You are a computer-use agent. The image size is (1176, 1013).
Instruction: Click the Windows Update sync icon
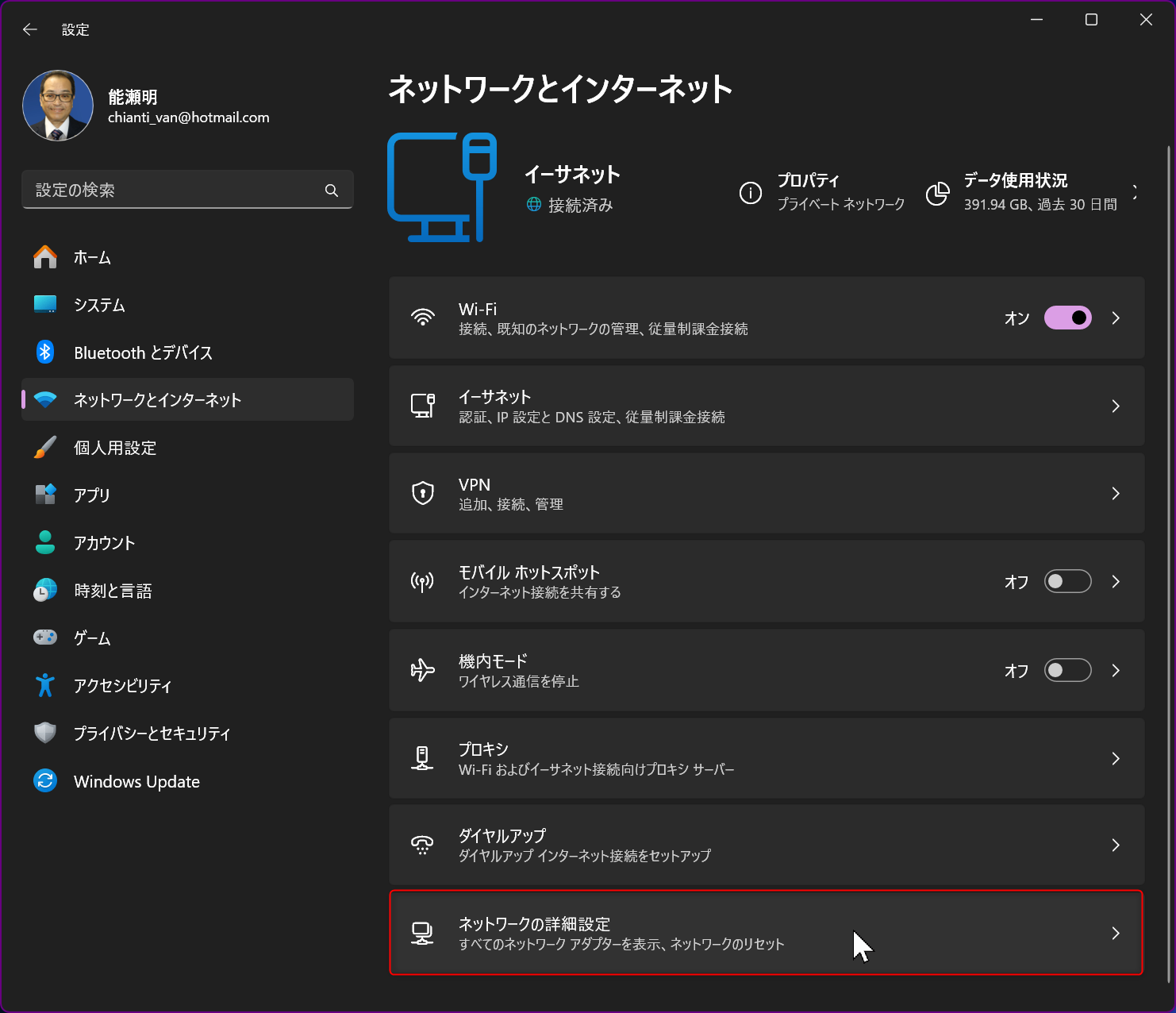click(x=45, y=781)
